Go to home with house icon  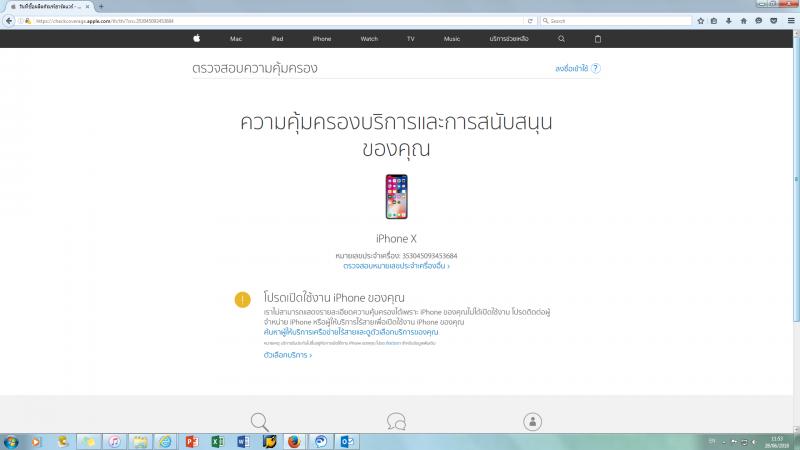click(743, 21)
